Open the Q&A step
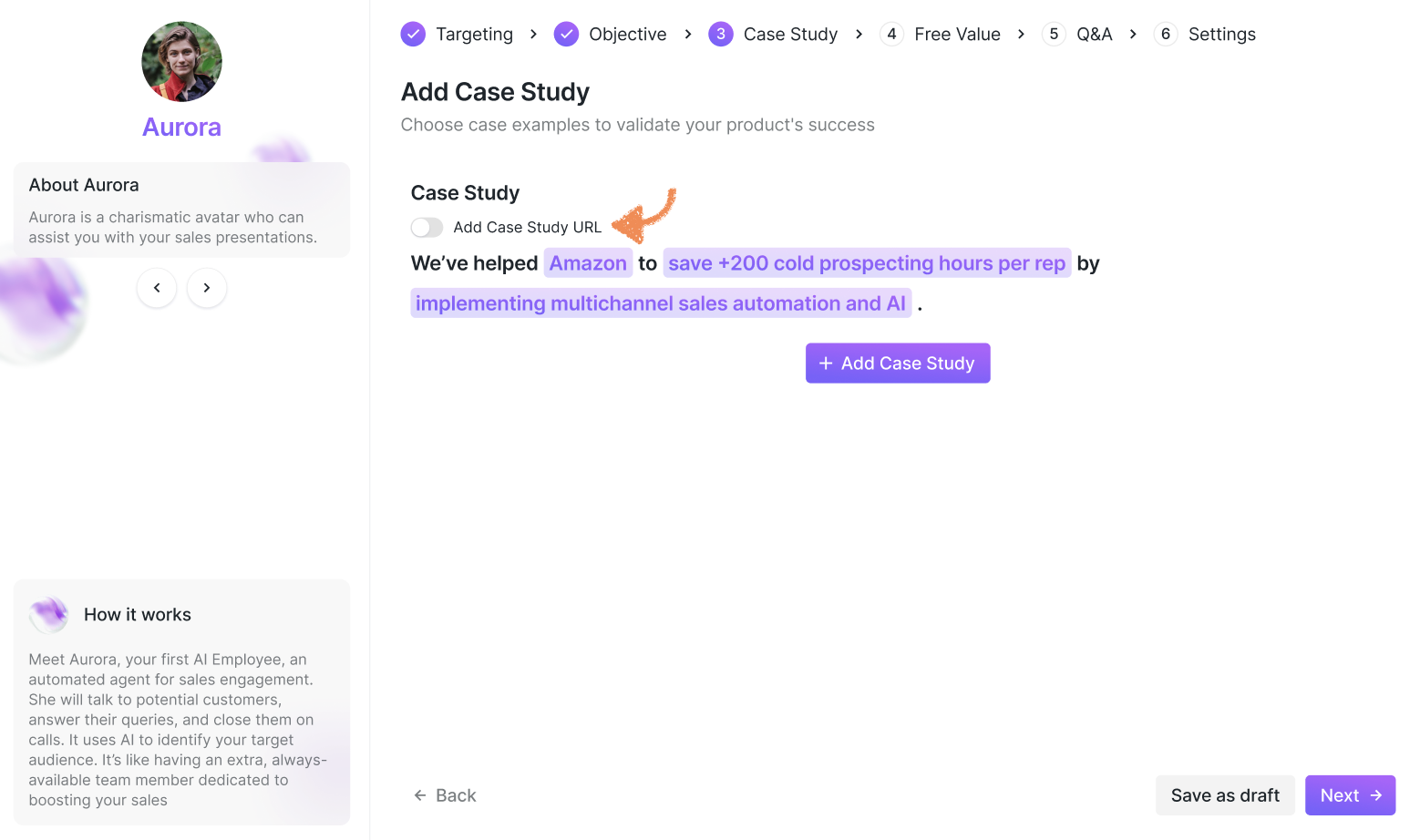 [x=1094, y=35]
